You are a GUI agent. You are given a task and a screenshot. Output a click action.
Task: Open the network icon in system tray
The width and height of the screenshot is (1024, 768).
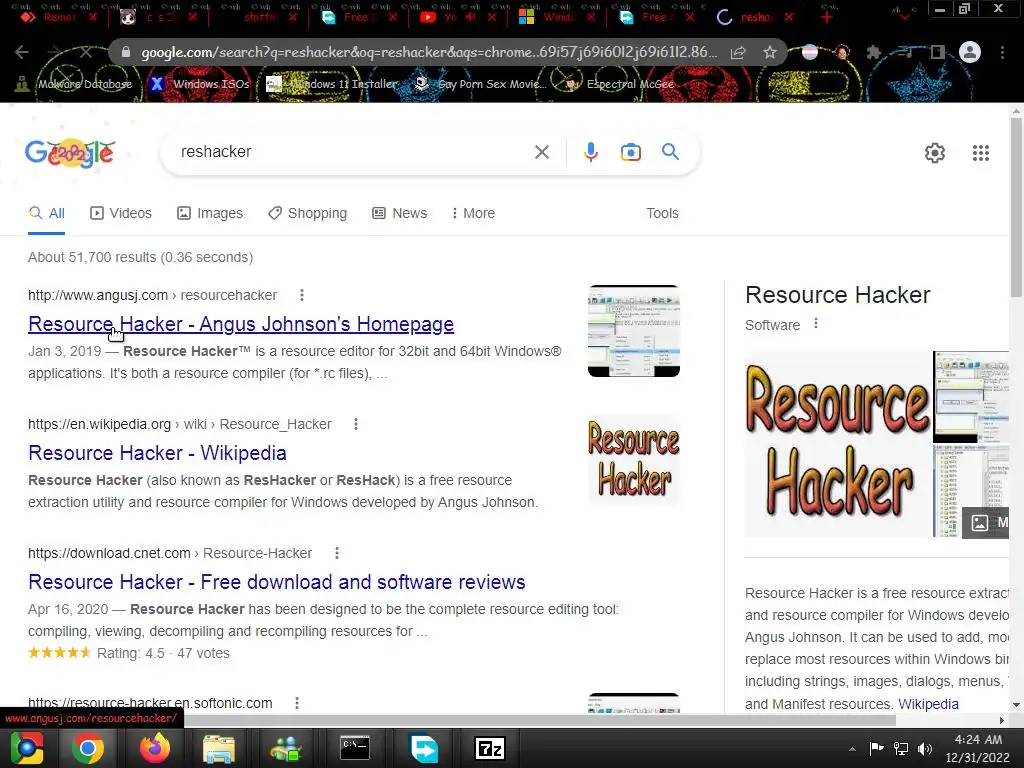tap(901, 748)
